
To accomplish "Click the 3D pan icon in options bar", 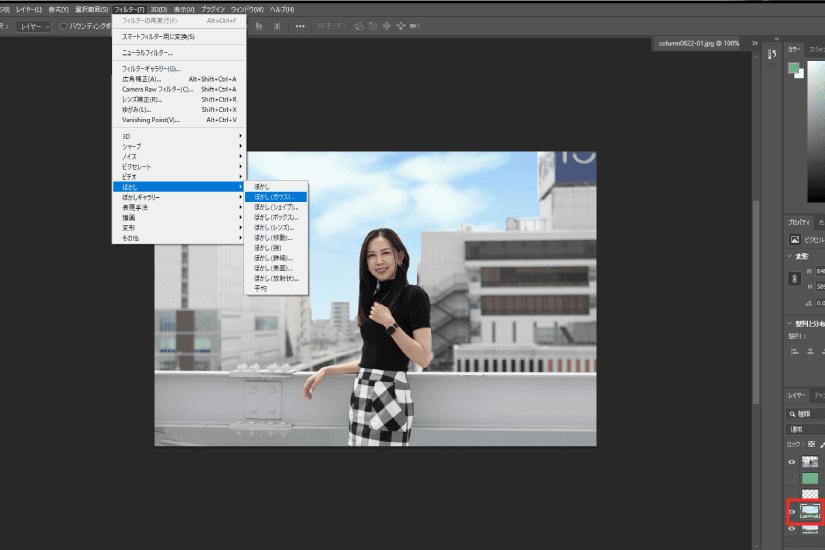I will 387,26.
